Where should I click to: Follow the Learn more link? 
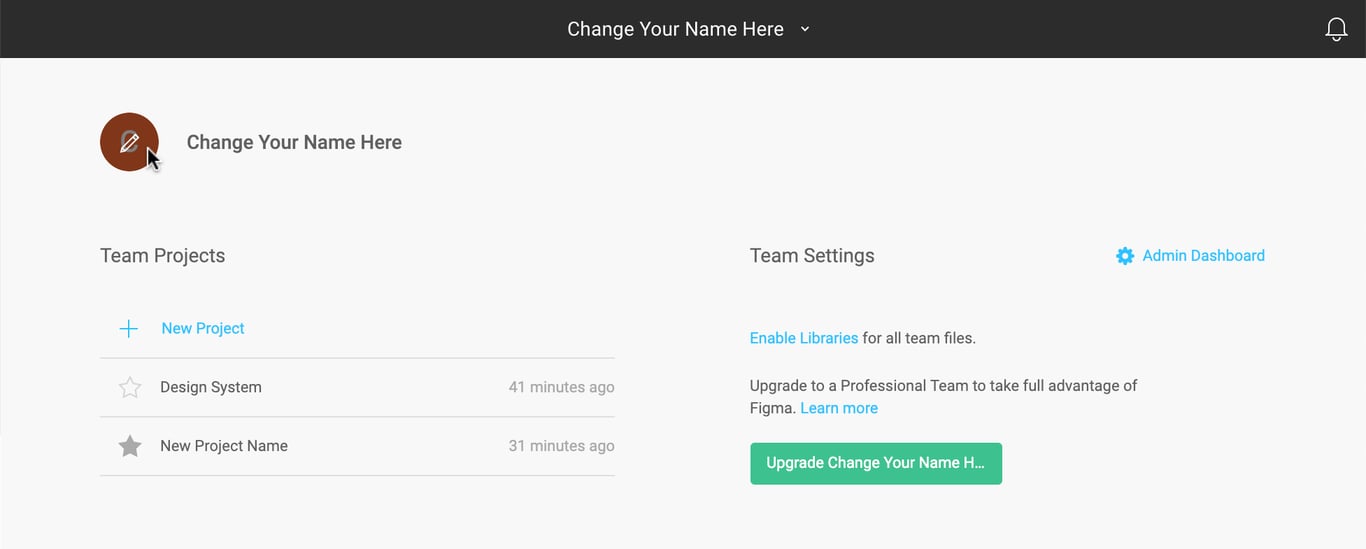click(x=839, y=408)
